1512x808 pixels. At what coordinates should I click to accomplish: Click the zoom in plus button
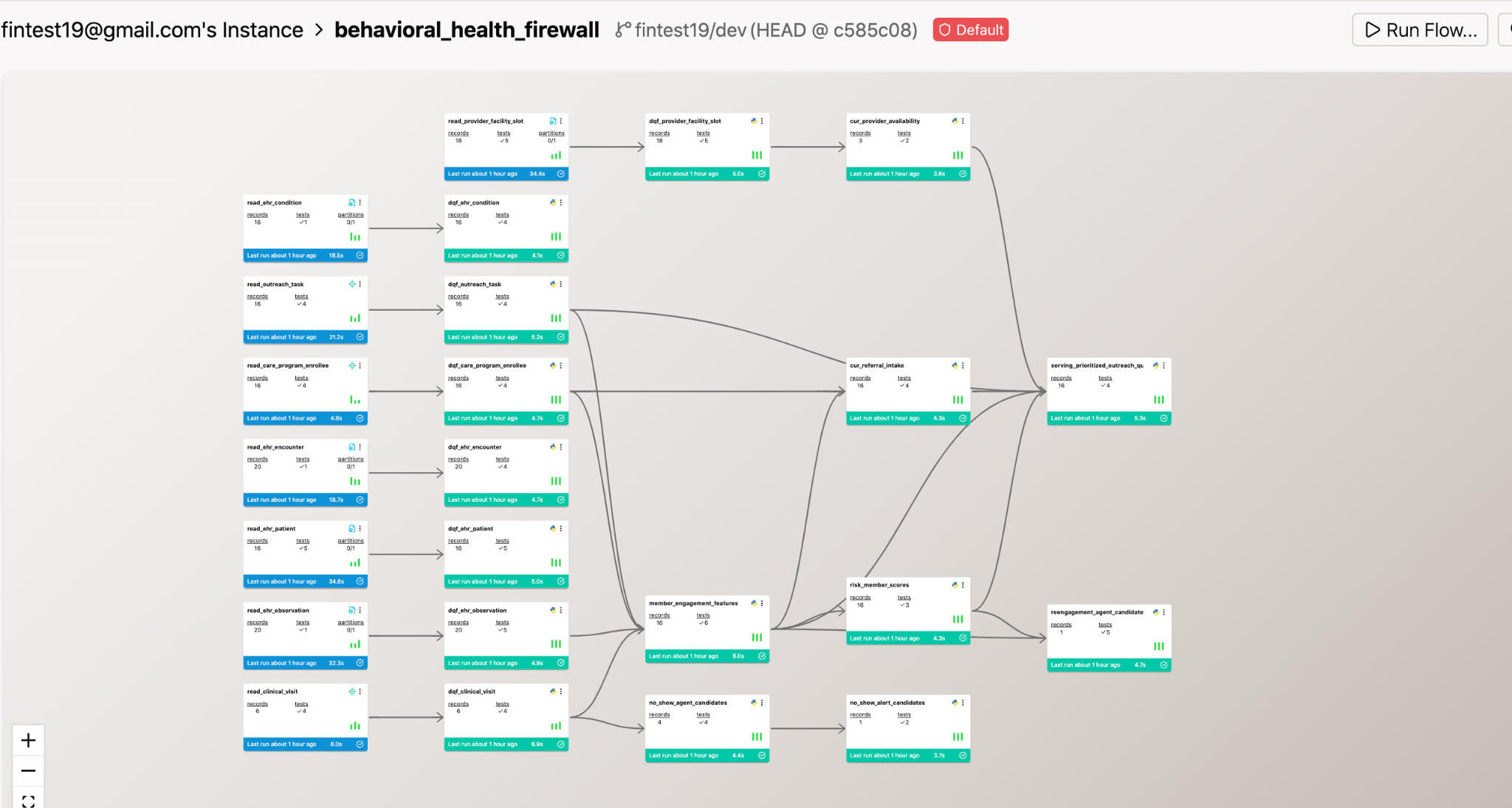pos(28,740)
